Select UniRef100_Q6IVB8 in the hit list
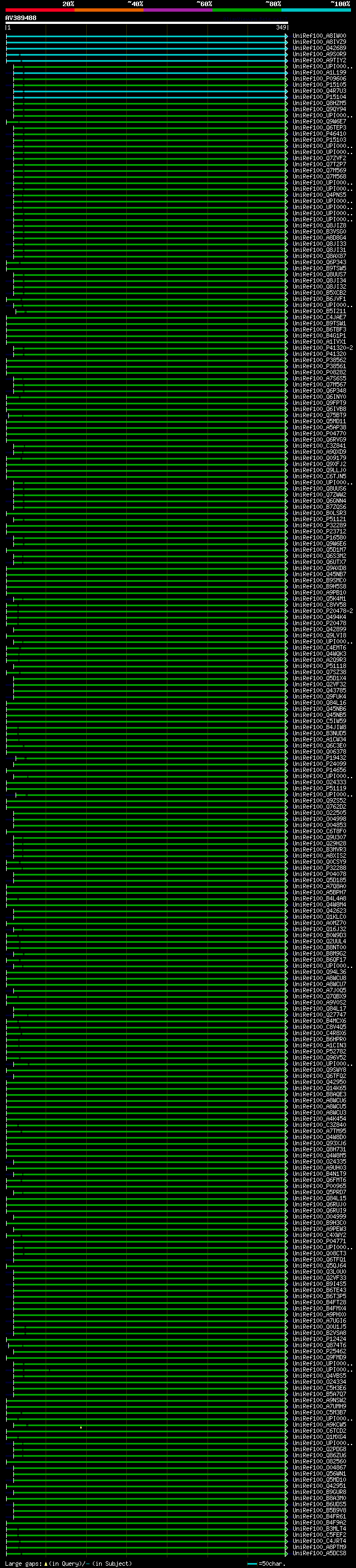This screenshot has height=1568, width=356. 319,409
